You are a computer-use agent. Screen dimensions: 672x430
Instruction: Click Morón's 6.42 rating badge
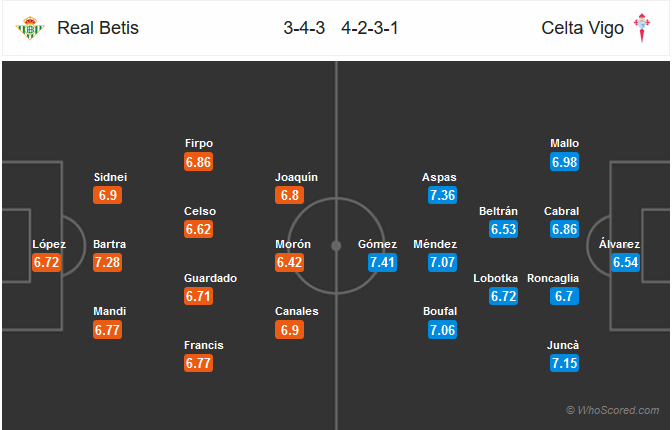[x=289, y=262]
